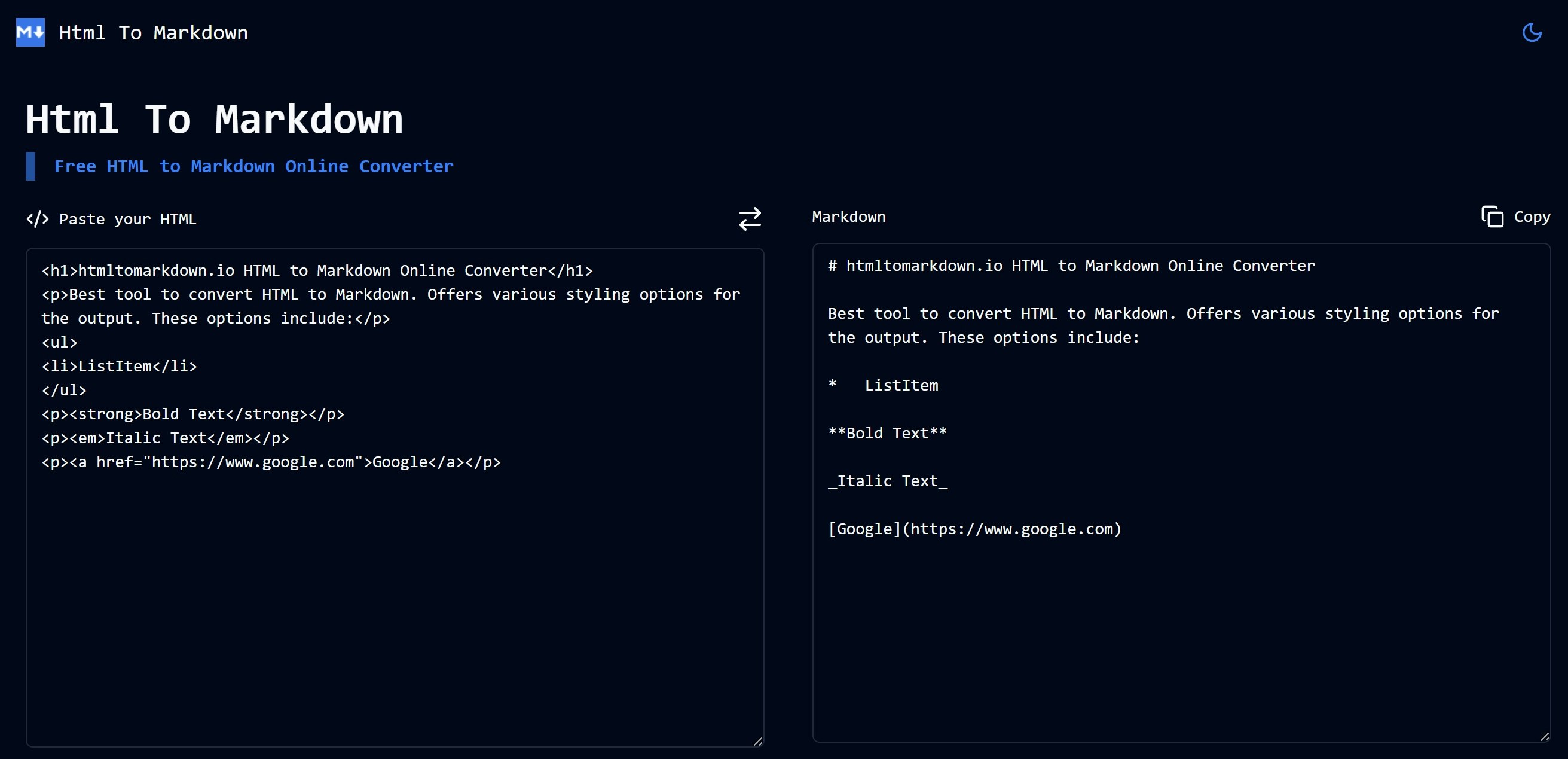Click the 'Paste your HTML' label
This screenshot has height=759, width=1568.
[x=127, y=220]
